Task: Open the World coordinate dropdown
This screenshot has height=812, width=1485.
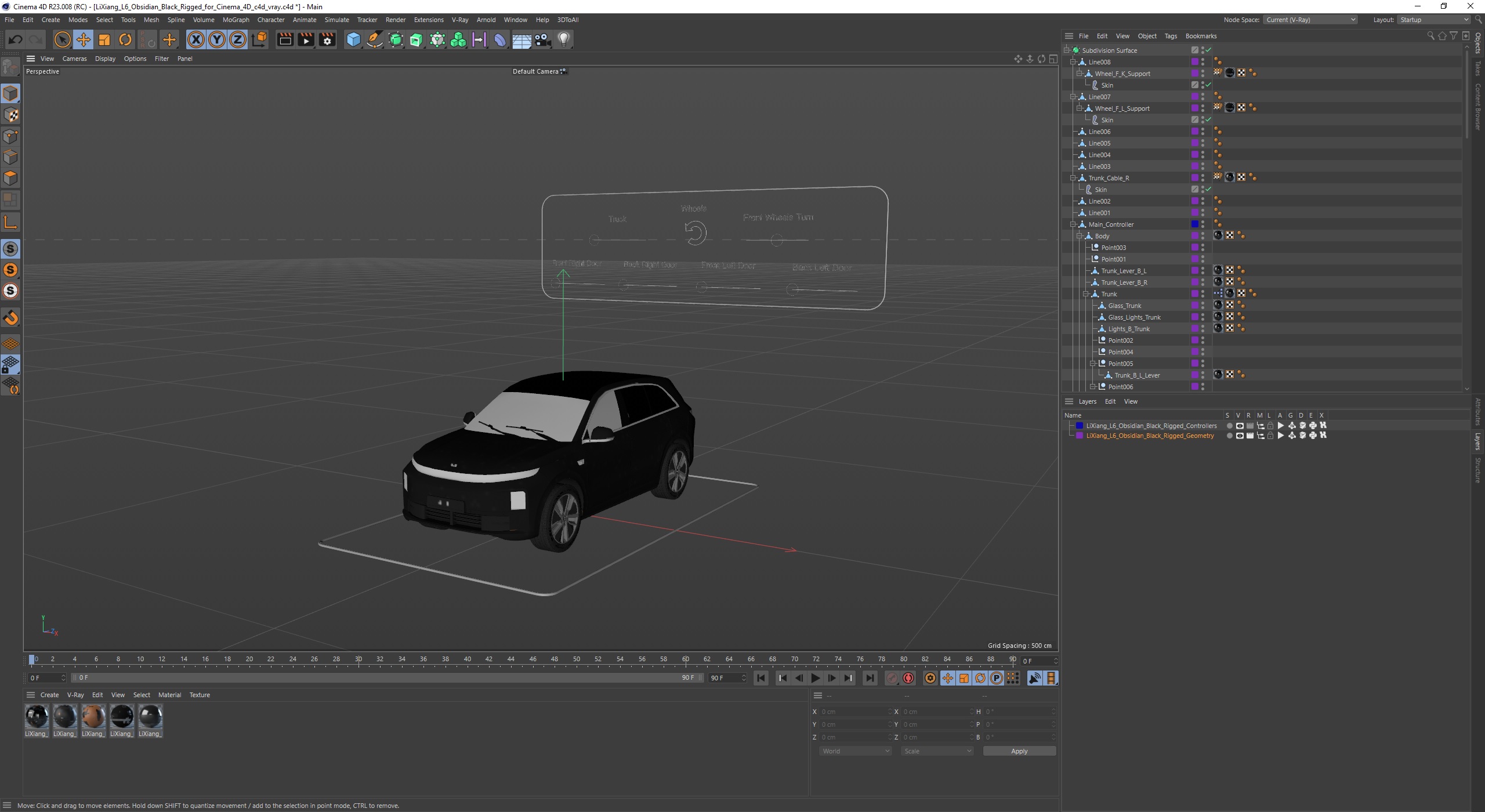Action: coord(856,751)
